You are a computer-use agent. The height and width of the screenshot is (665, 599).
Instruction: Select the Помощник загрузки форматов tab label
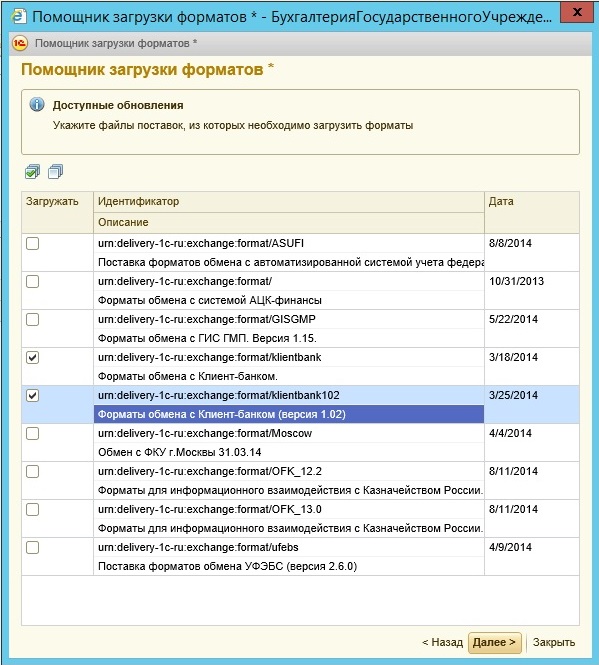(116, 43)
